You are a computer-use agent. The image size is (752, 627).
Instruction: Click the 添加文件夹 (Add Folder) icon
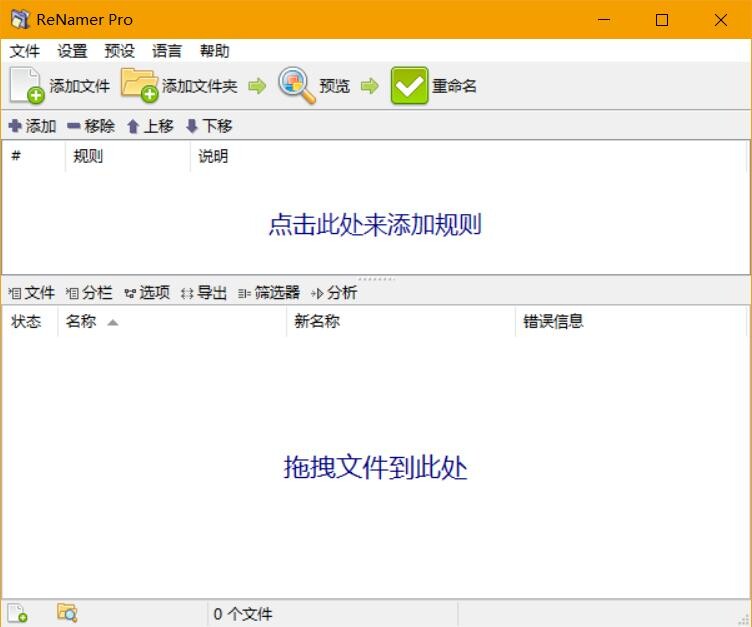click(140, 86)
